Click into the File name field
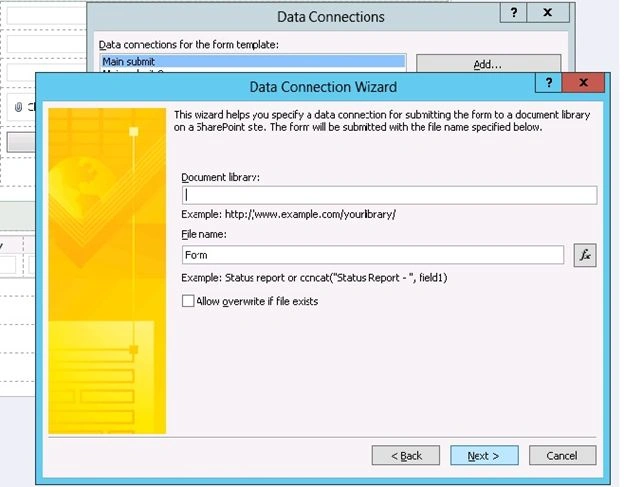Image resolution: width=624 pixels, height=487 pixels. (373, 255)
